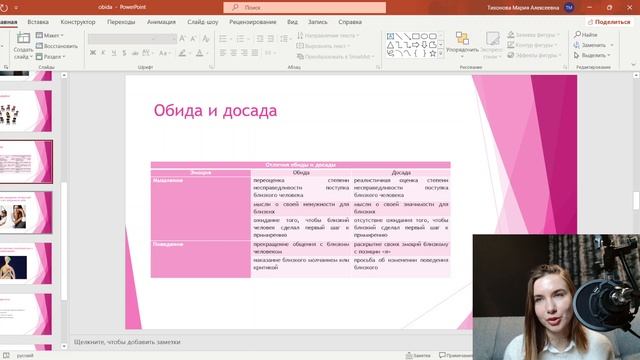Open the Раздел section dropdown
Image resolution: width=640 pixels, height=360 pixels.
click(51, 56)
